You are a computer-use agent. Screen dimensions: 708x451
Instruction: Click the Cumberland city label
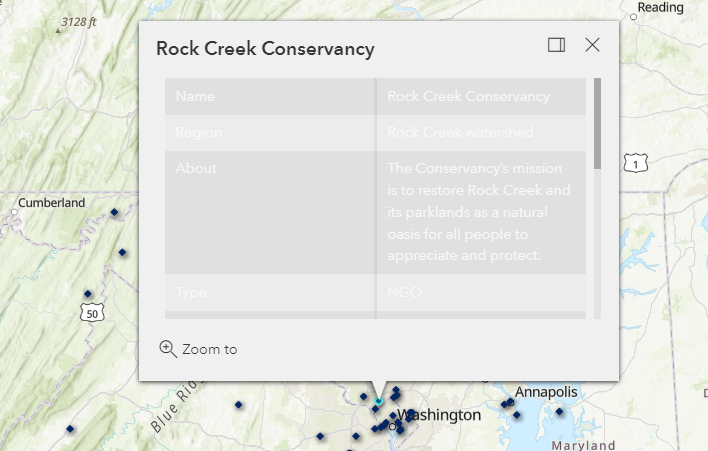point(51,203)
